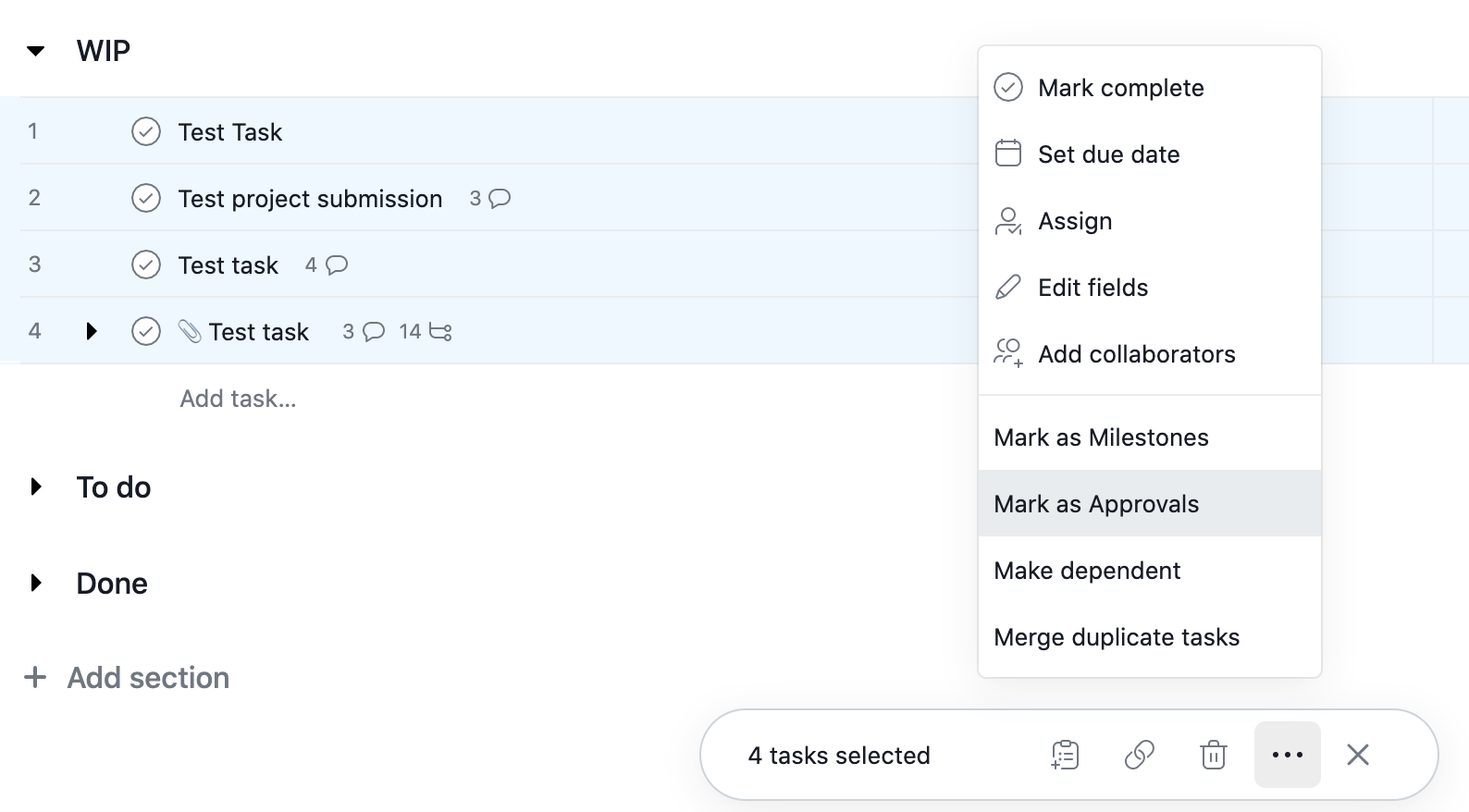Collapse the WIP section
Image resolution: width=1469 pixels, height=812 pixels.
coord(36,51)
